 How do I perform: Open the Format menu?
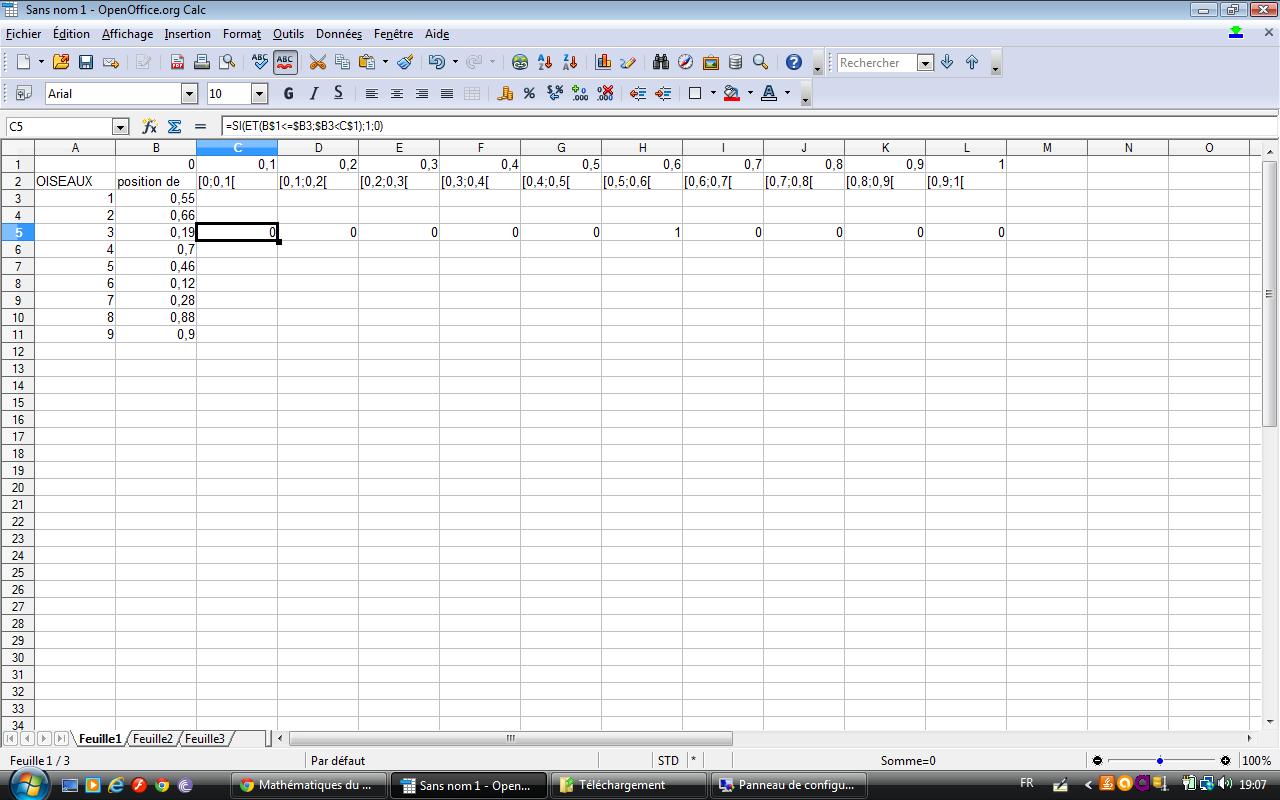click(242, 34)
